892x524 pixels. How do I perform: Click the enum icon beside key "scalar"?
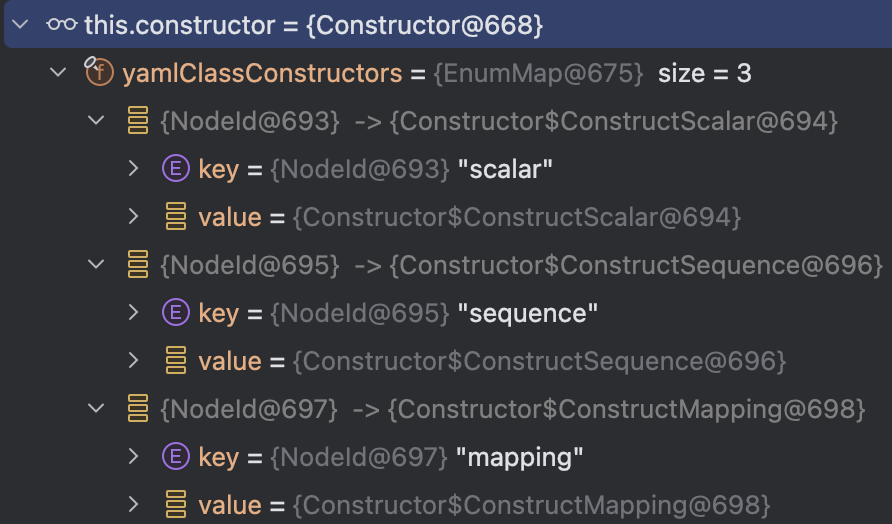pos(176,169)
